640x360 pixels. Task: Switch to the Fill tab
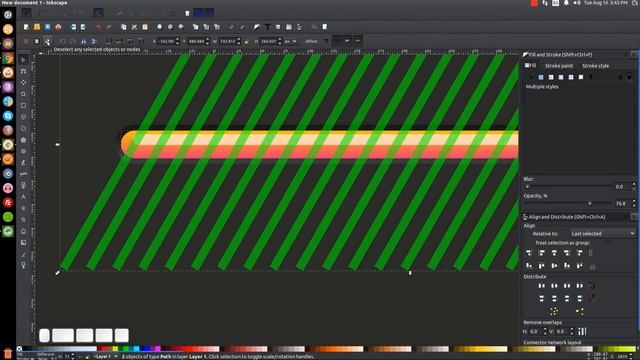531,66
